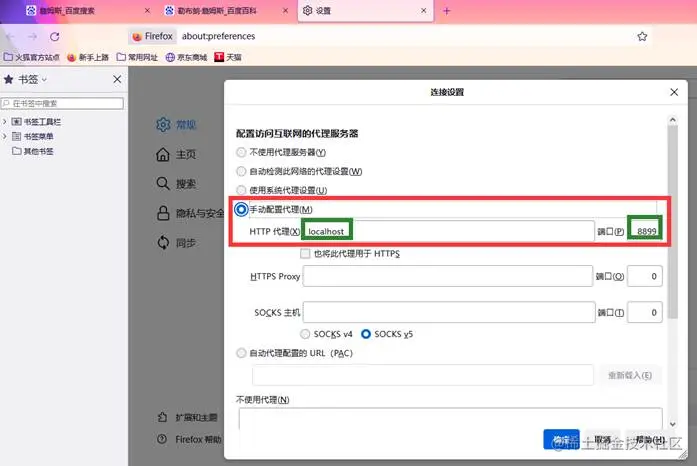Click HTTP 代理 field containing localhost

448,231
